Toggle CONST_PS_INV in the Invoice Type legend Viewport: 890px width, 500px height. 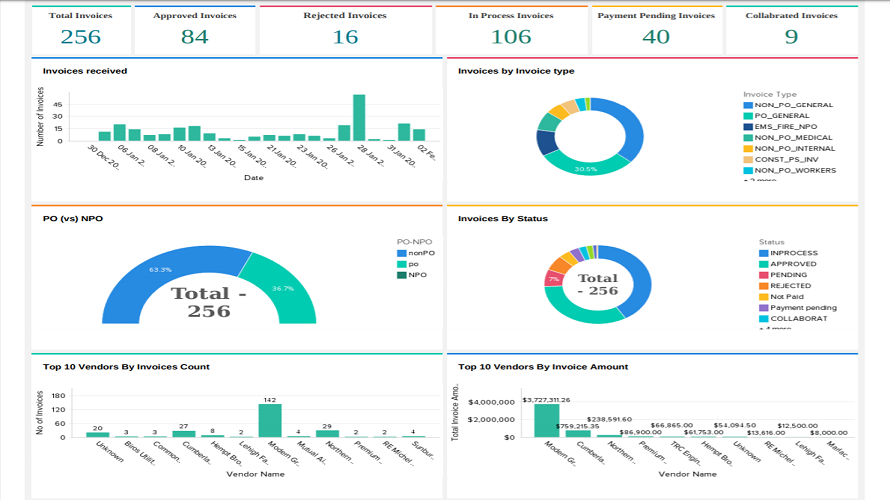click(781, 159)
